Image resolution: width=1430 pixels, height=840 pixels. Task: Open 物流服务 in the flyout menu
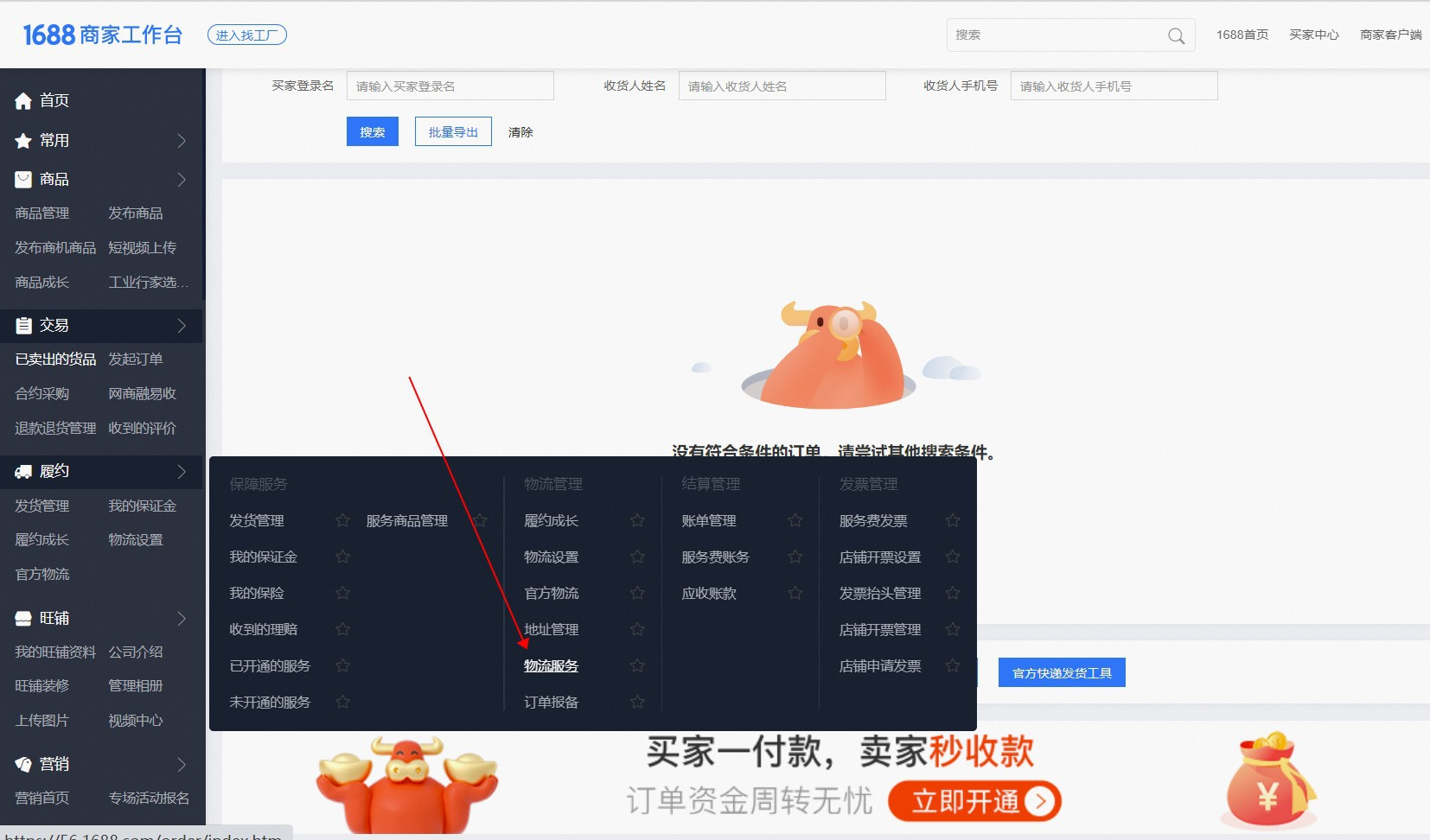[x=551, y=665]
